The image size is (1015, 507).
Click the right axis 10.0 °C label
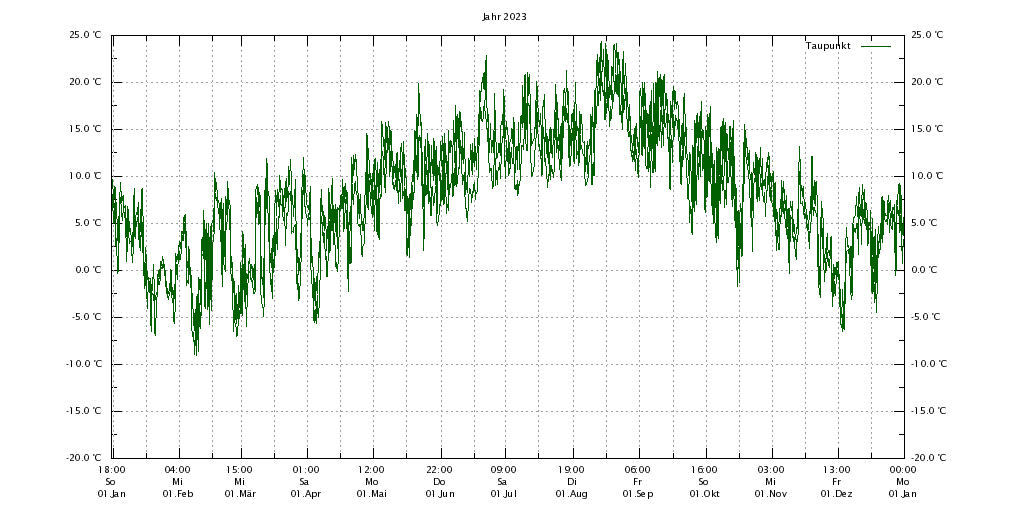(x=927, y=176)
